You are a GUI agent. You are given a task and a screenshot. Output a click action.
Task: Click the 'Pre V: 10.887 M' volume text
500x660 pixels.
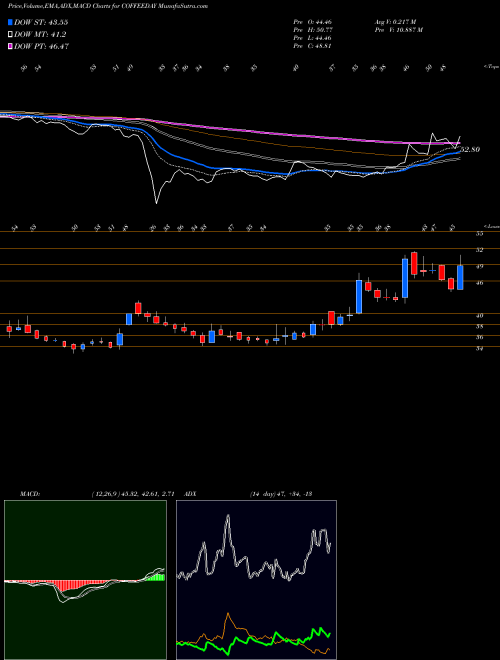point(398,30)
